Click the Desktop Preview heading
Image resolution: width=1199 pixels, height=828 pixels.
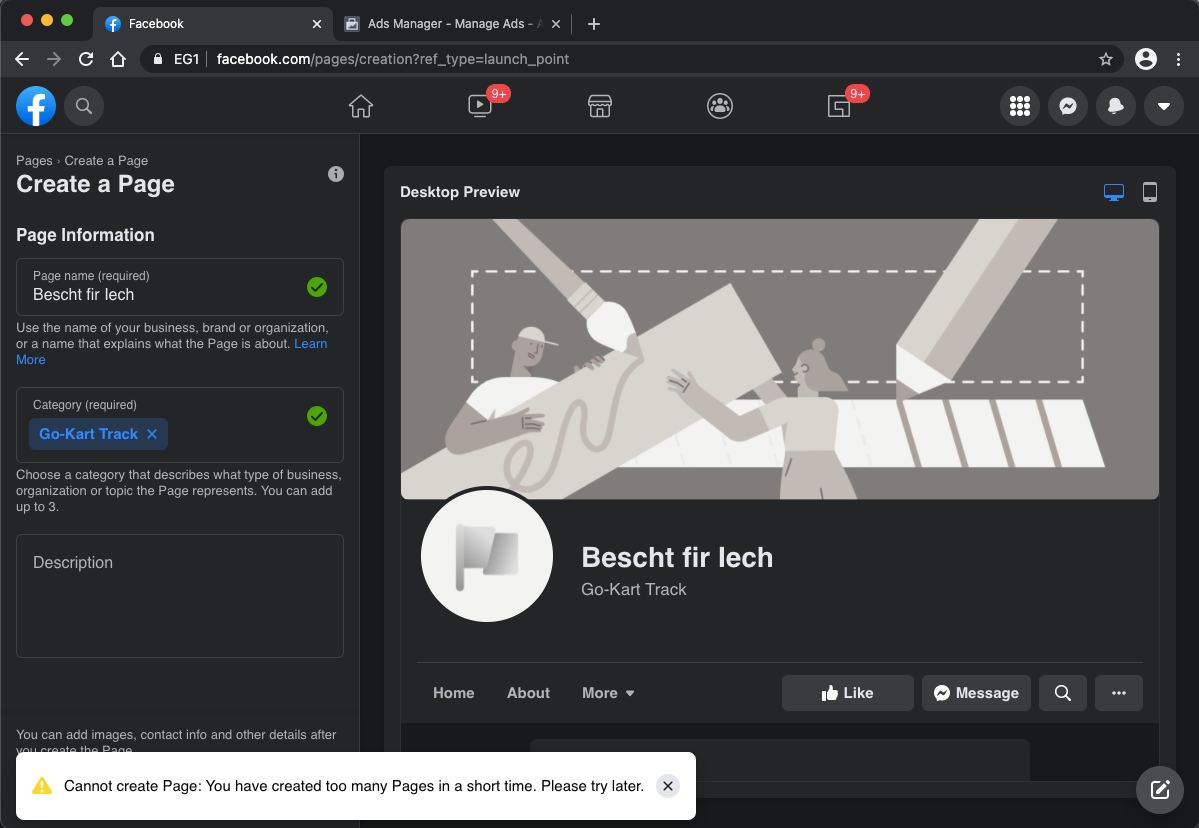tap(460, 192)
